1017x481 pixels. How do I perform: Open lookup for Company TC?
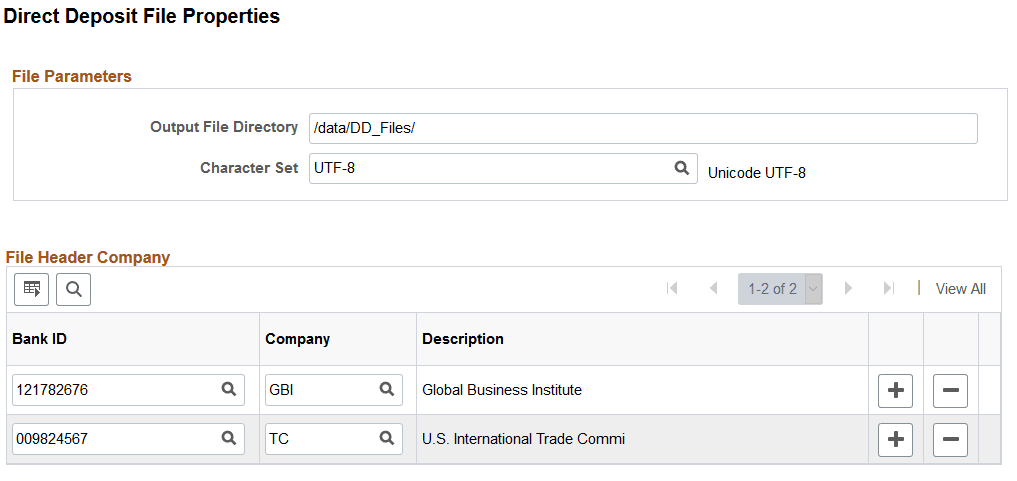point(386,438)
